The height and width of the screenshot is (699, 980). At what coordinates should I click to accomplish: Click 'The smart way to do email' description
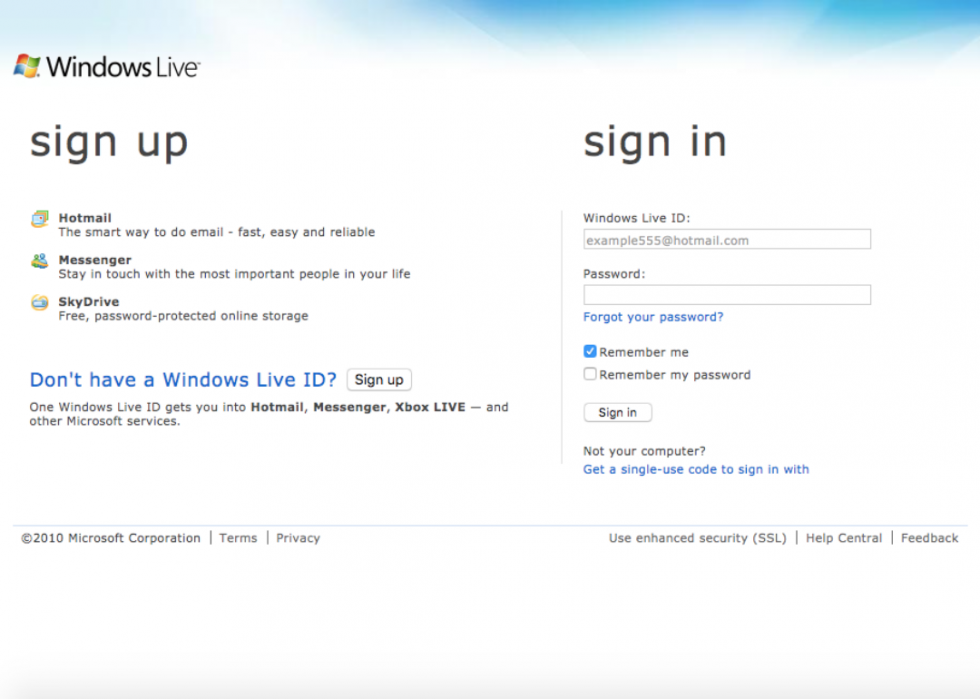coord(217,232)
